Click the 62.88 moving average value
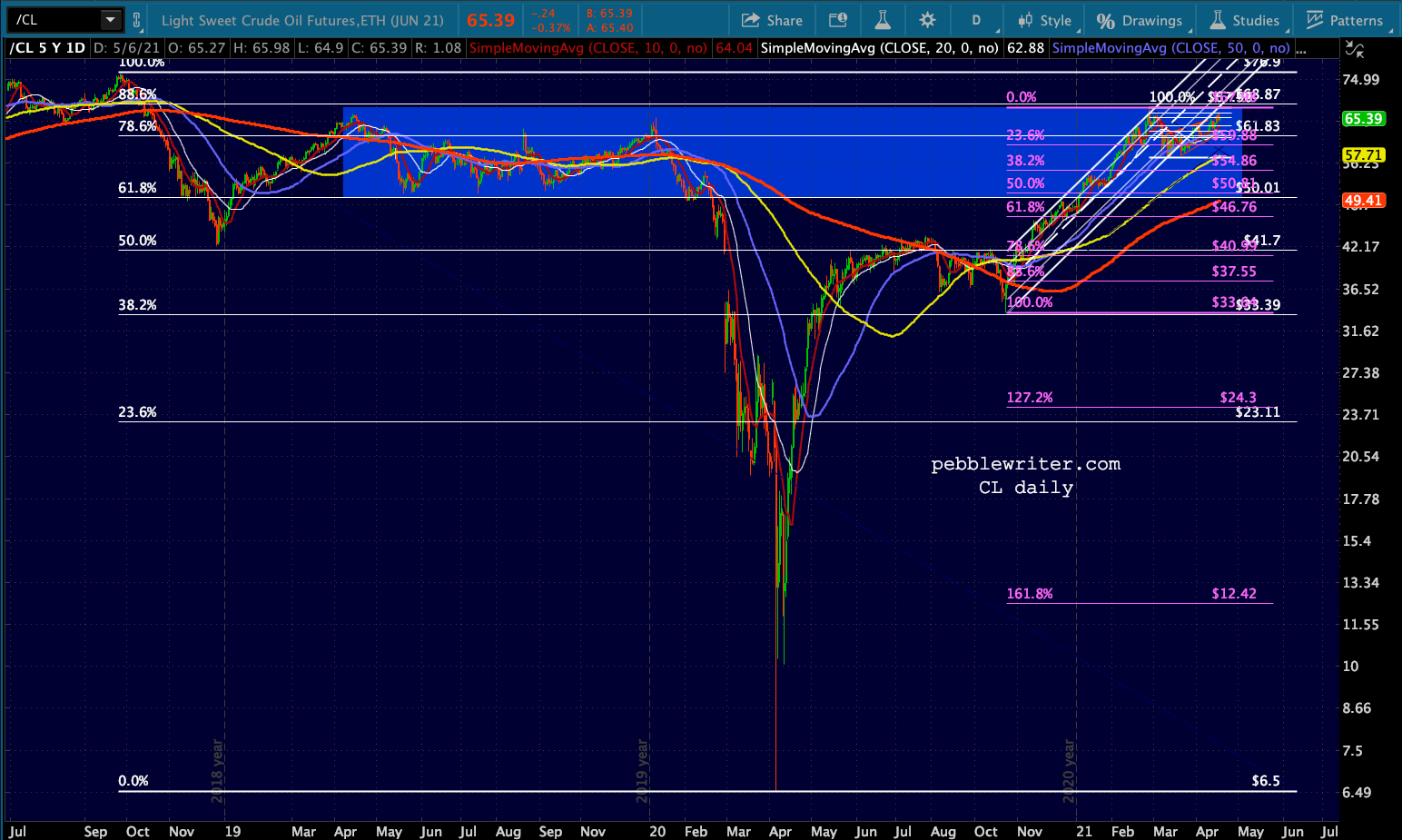This screenshot has height=840, width=1402. 1025,48
